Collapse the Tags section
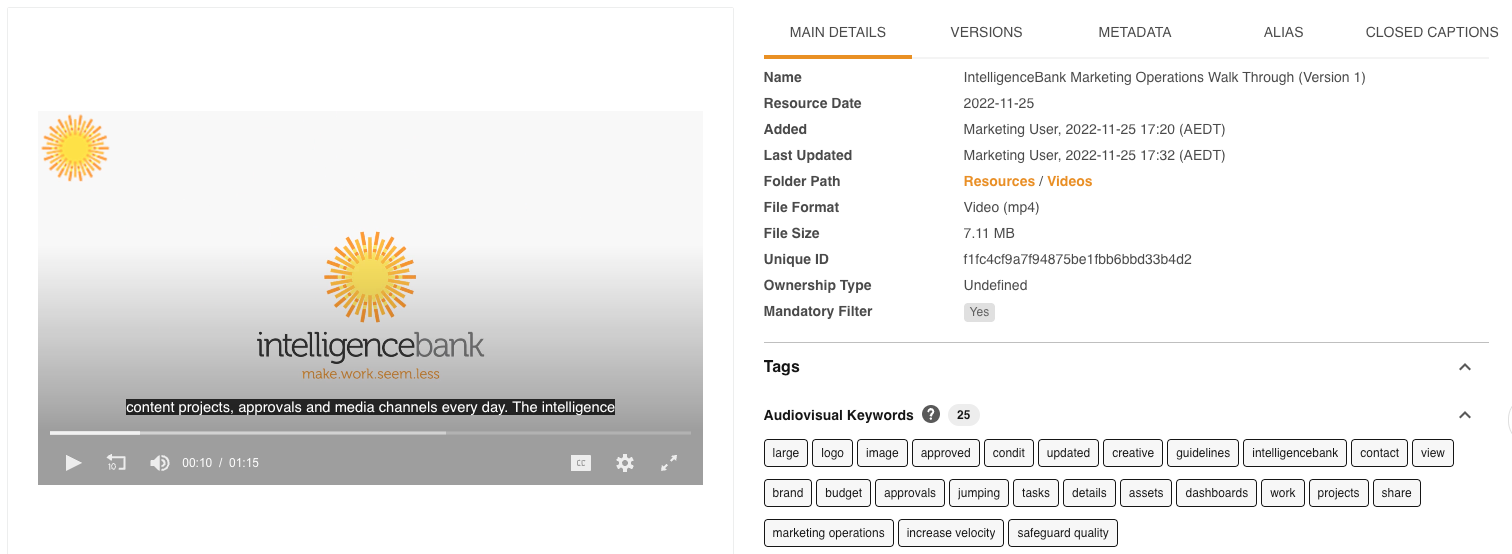The image size is (1512, 554). 1465,367
